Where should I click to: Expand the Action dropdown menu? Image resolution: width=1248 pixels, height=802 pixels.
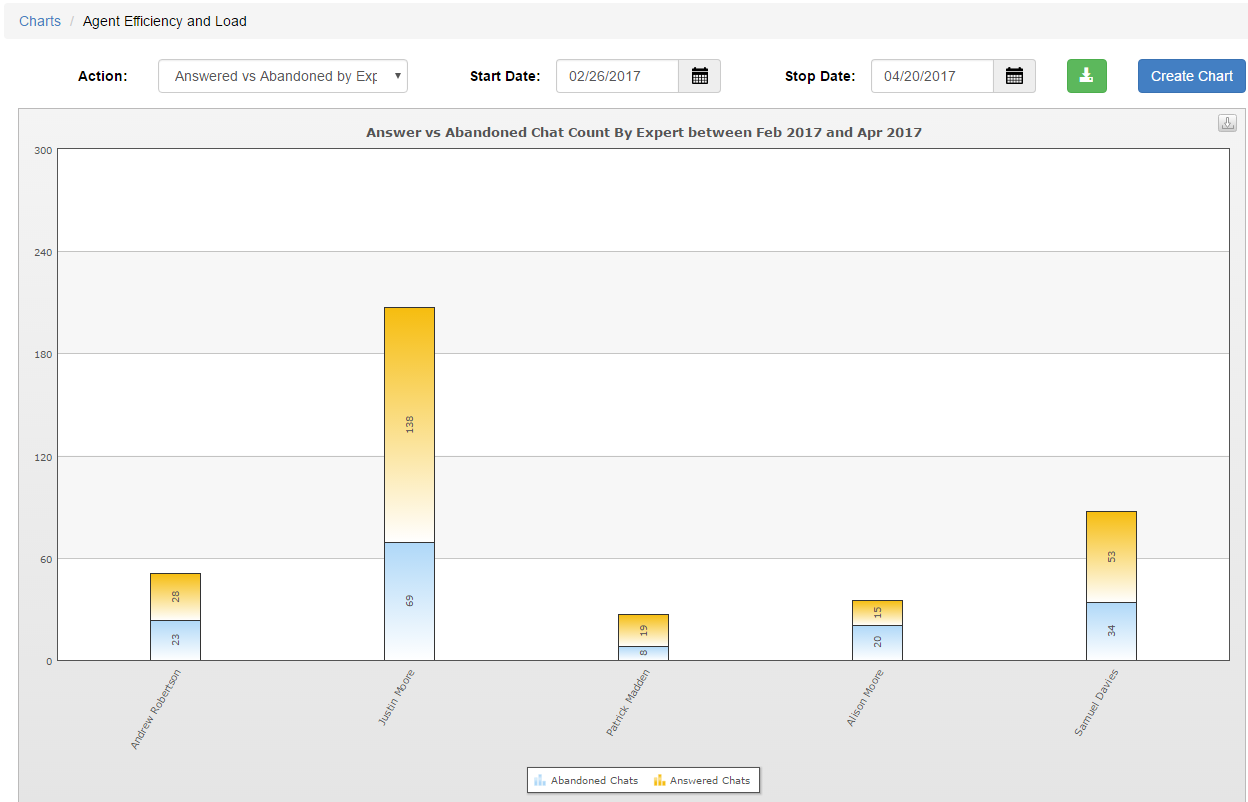click(x=283, y=76)
